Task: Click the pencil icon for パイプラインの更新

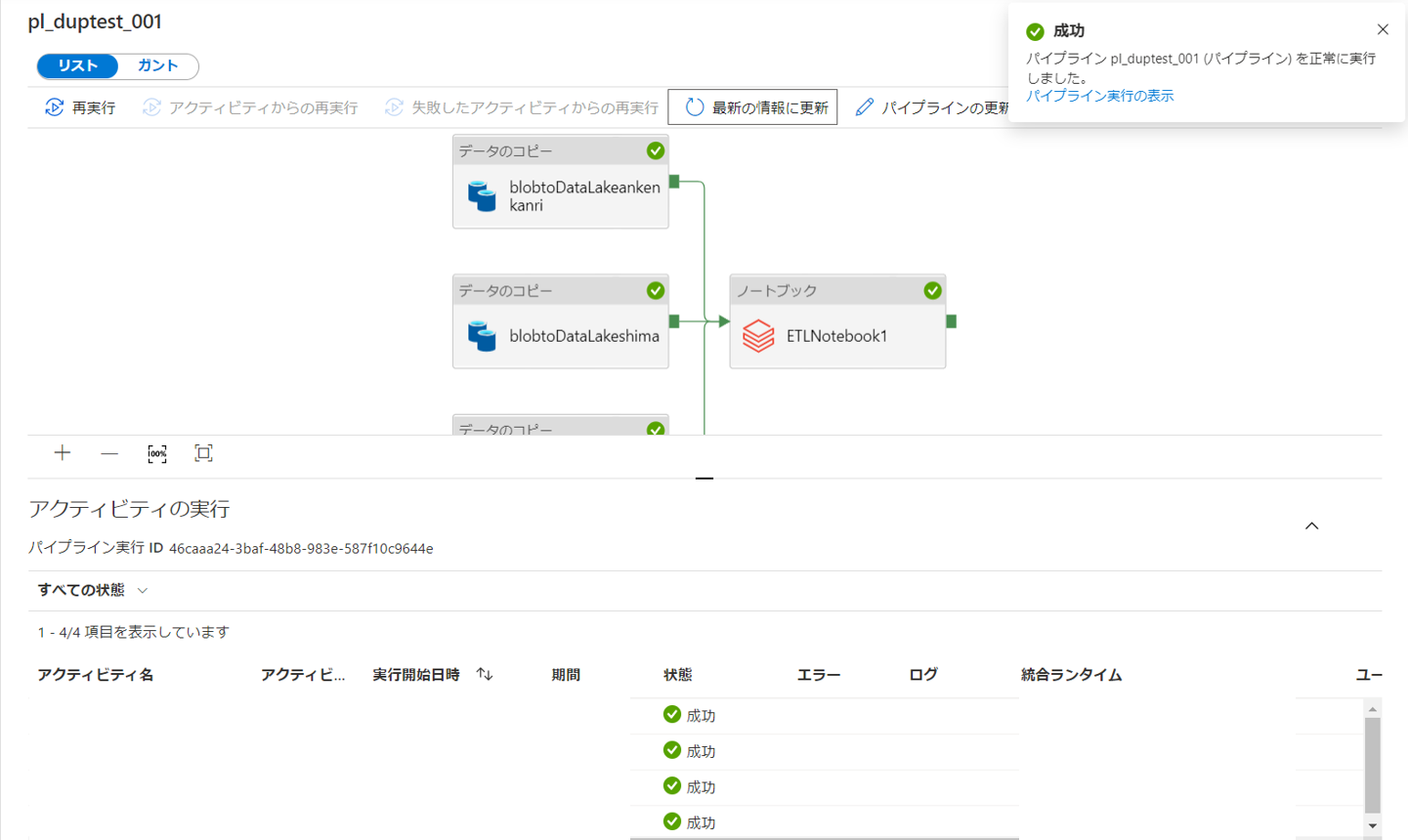Action: [864, 107]
